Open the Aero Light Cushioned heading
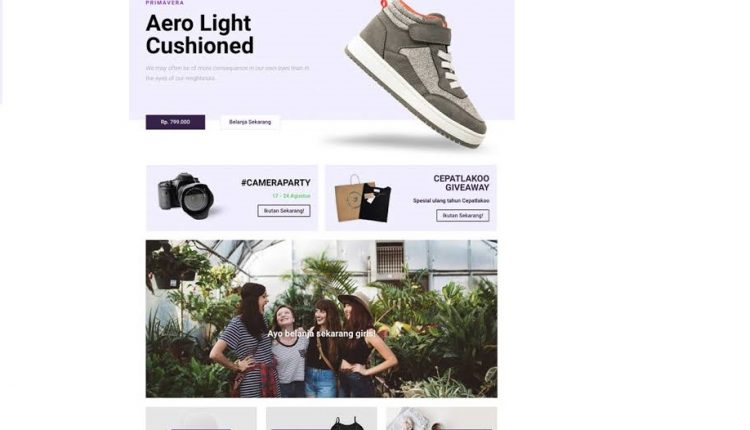Viewport: 750px width, 430px height. pyautogui.click(x=199, y=34)
